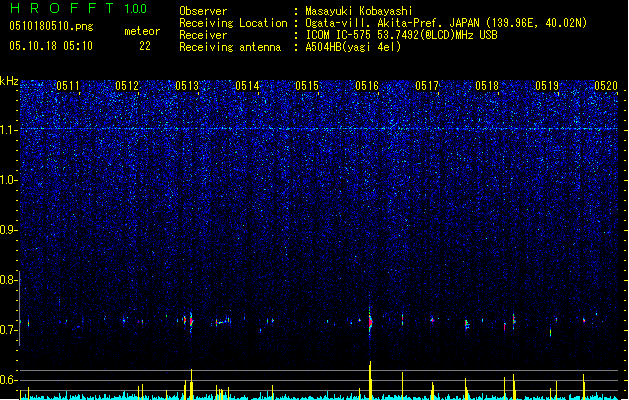Click the date stamp 05.10.18 05:10
Viewport: 629px width, 400px height.
(x=51, y=46)
